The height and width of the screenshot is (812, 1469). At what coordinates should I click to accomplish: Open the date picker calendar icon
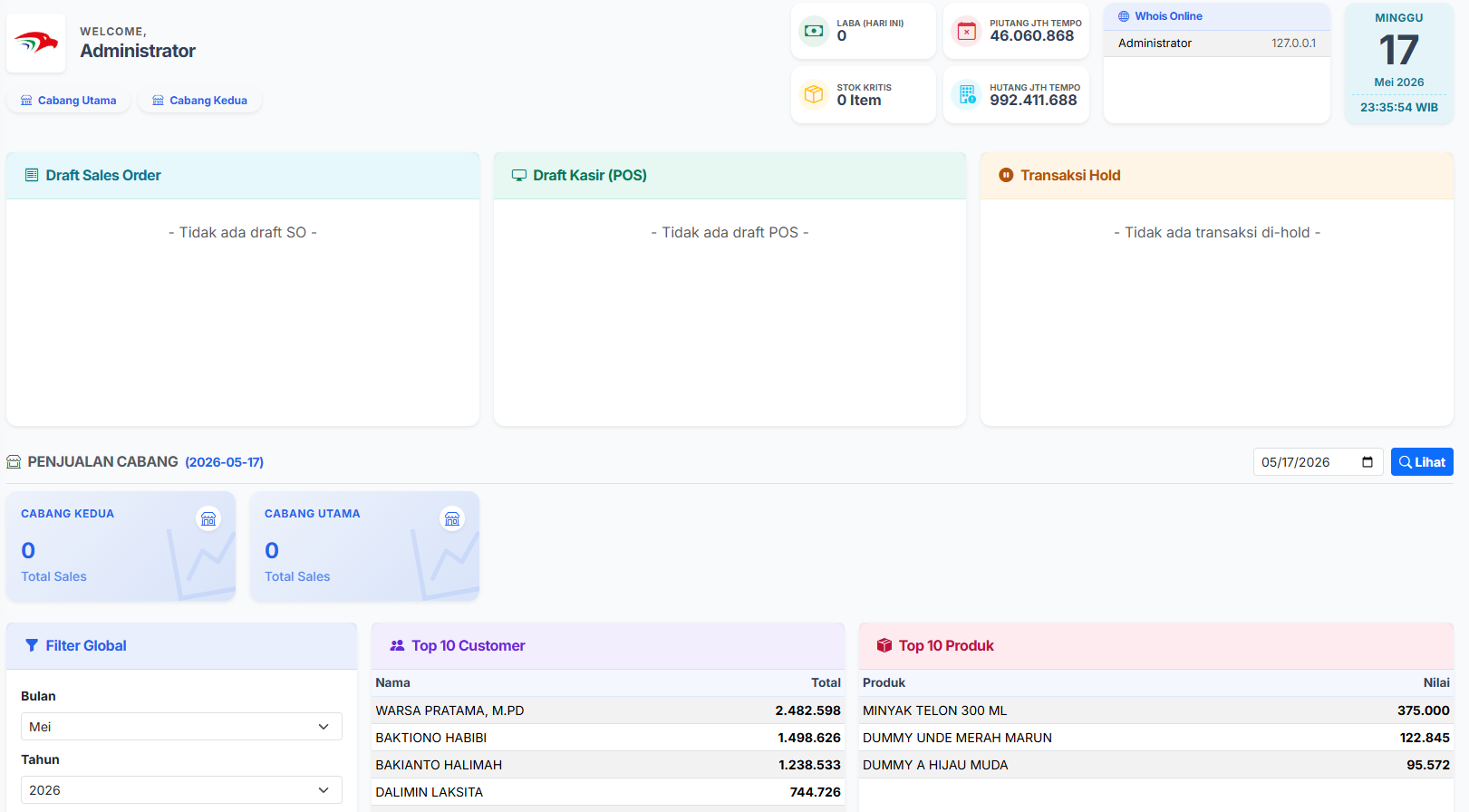(1368, 462)
